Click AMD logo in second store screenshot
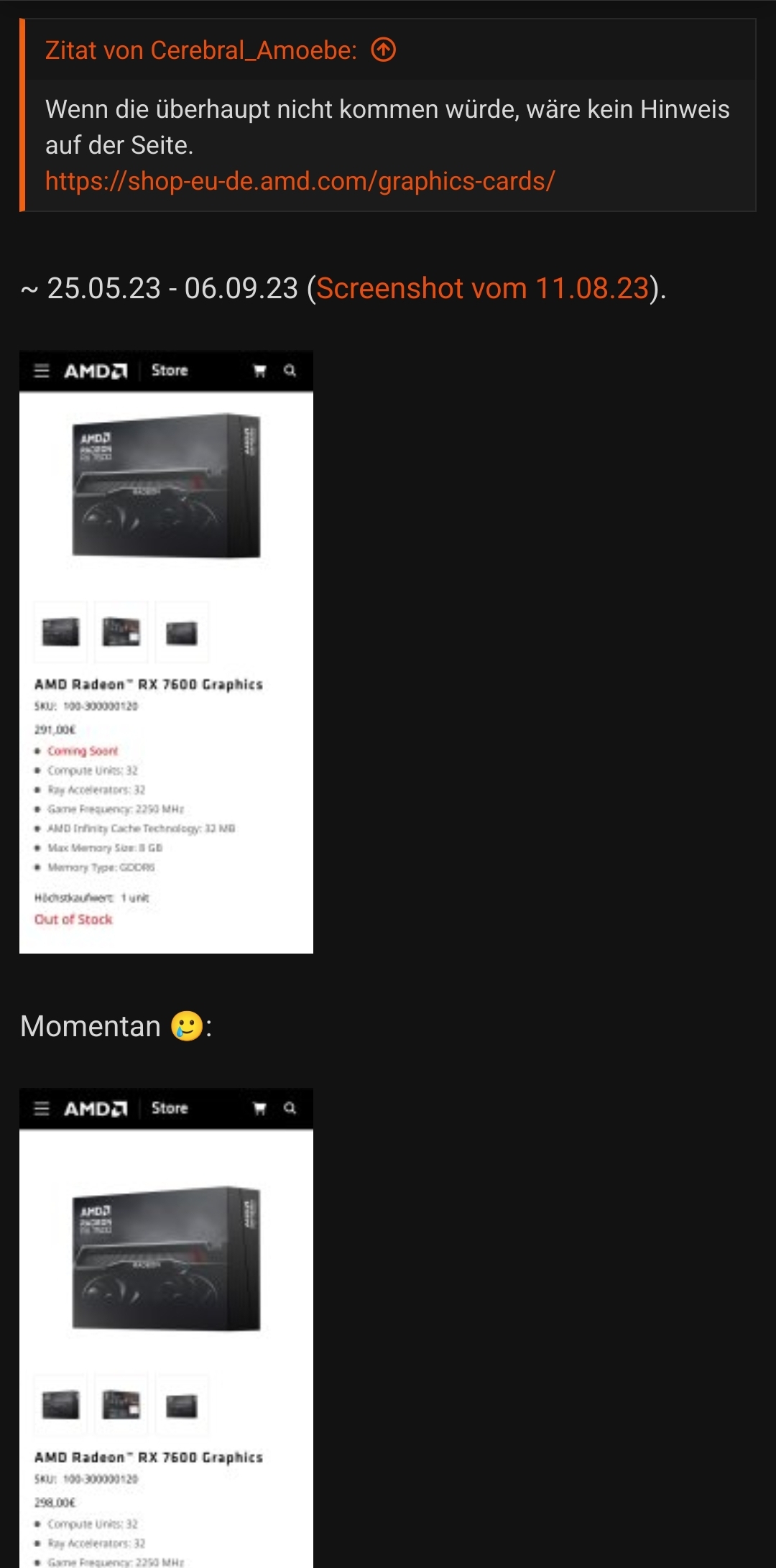The image size is (776, 1568). pos(96,1108)
